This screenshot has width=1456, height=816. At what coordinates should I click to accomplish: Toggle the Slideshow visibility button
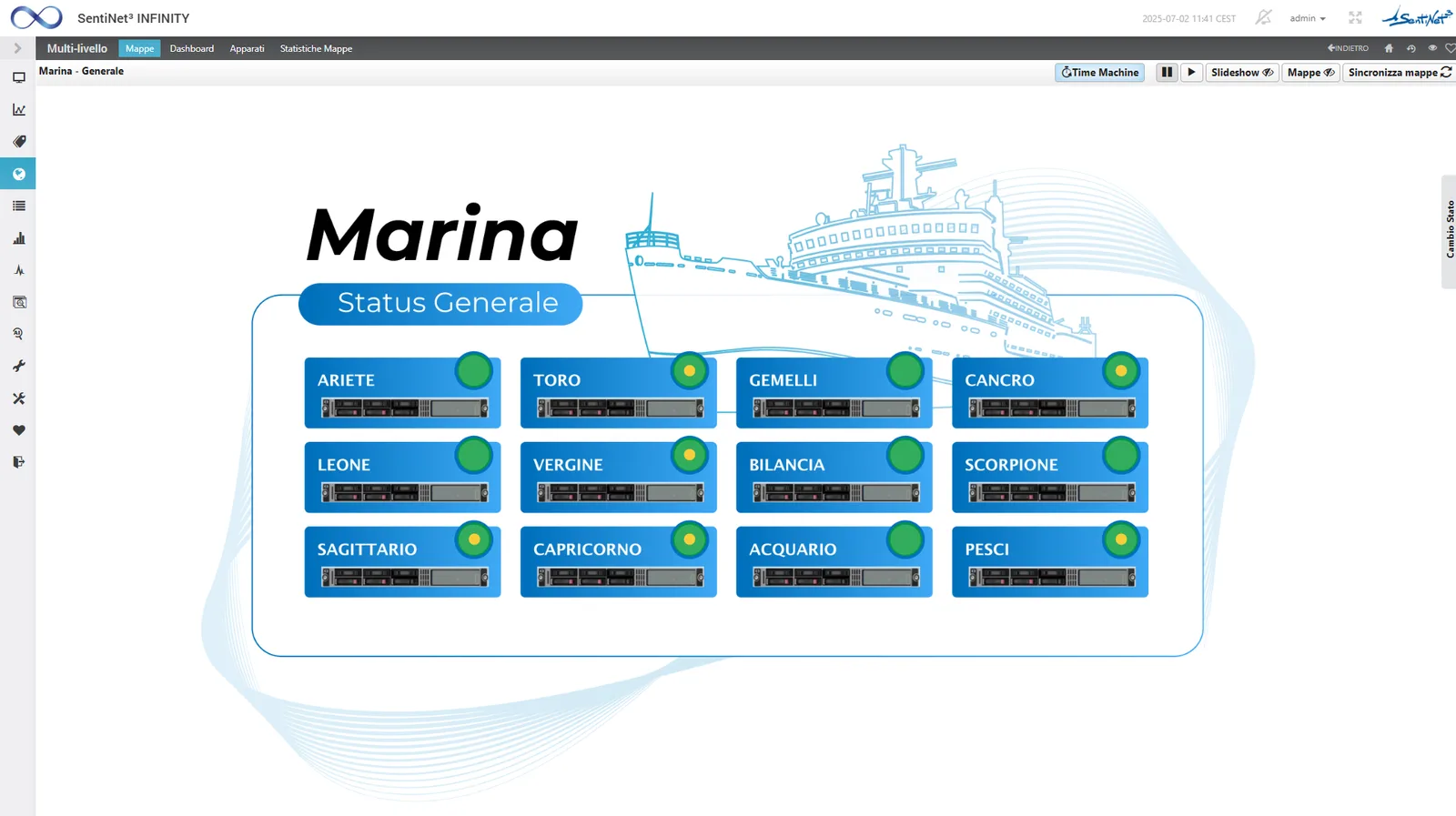pyautogui.click(x=1242, y=72)
